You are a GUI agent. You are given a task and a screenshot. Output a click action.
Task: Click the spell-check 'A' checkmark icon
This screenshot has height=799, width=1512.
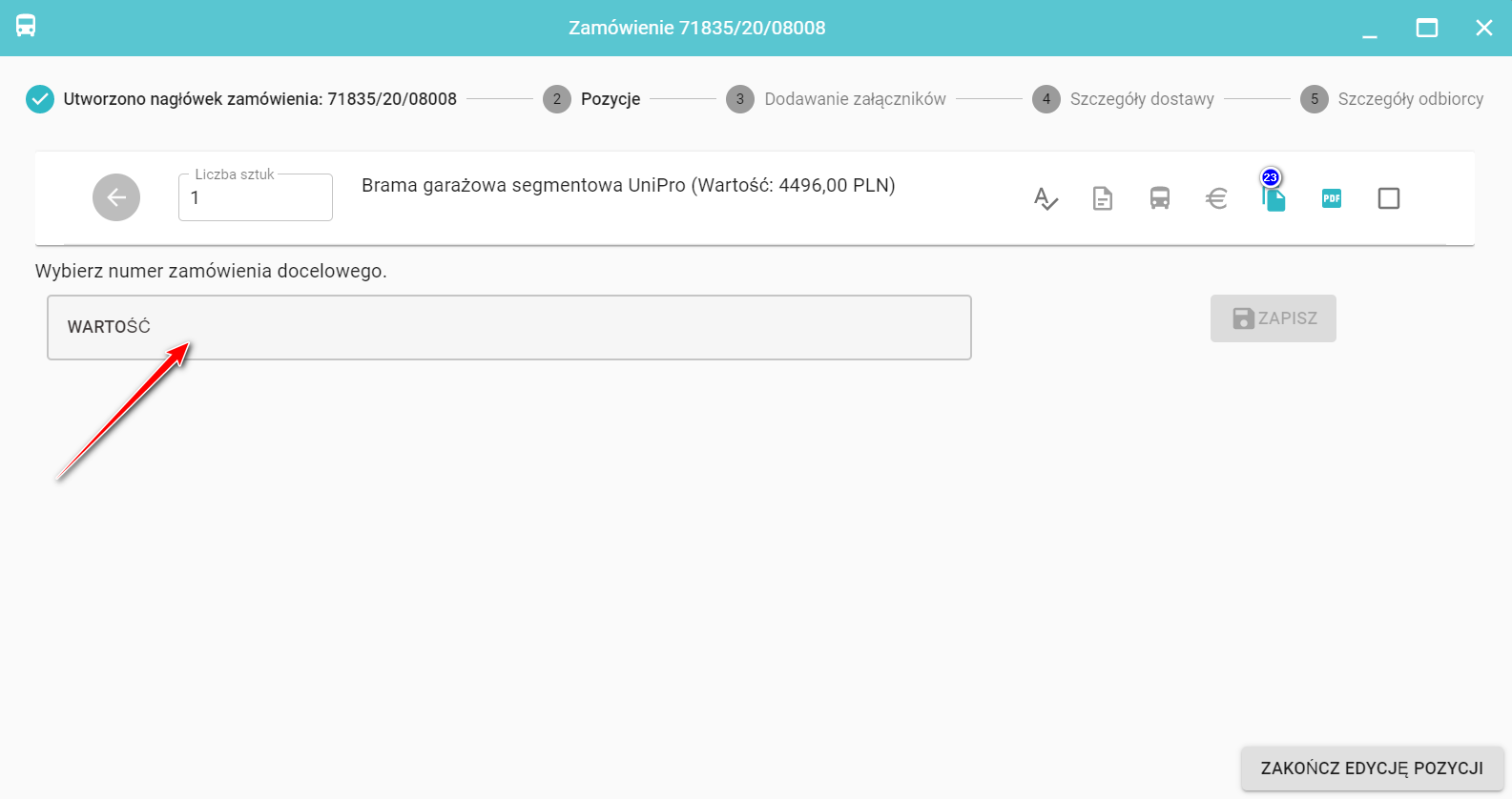tap(1046, 198)
